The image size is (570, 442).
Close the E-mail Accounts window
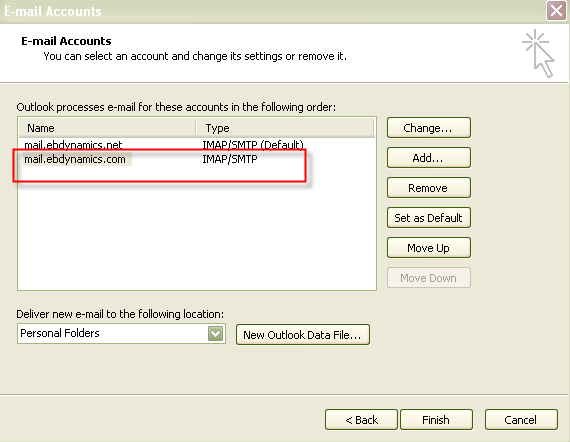pos(557,11)
